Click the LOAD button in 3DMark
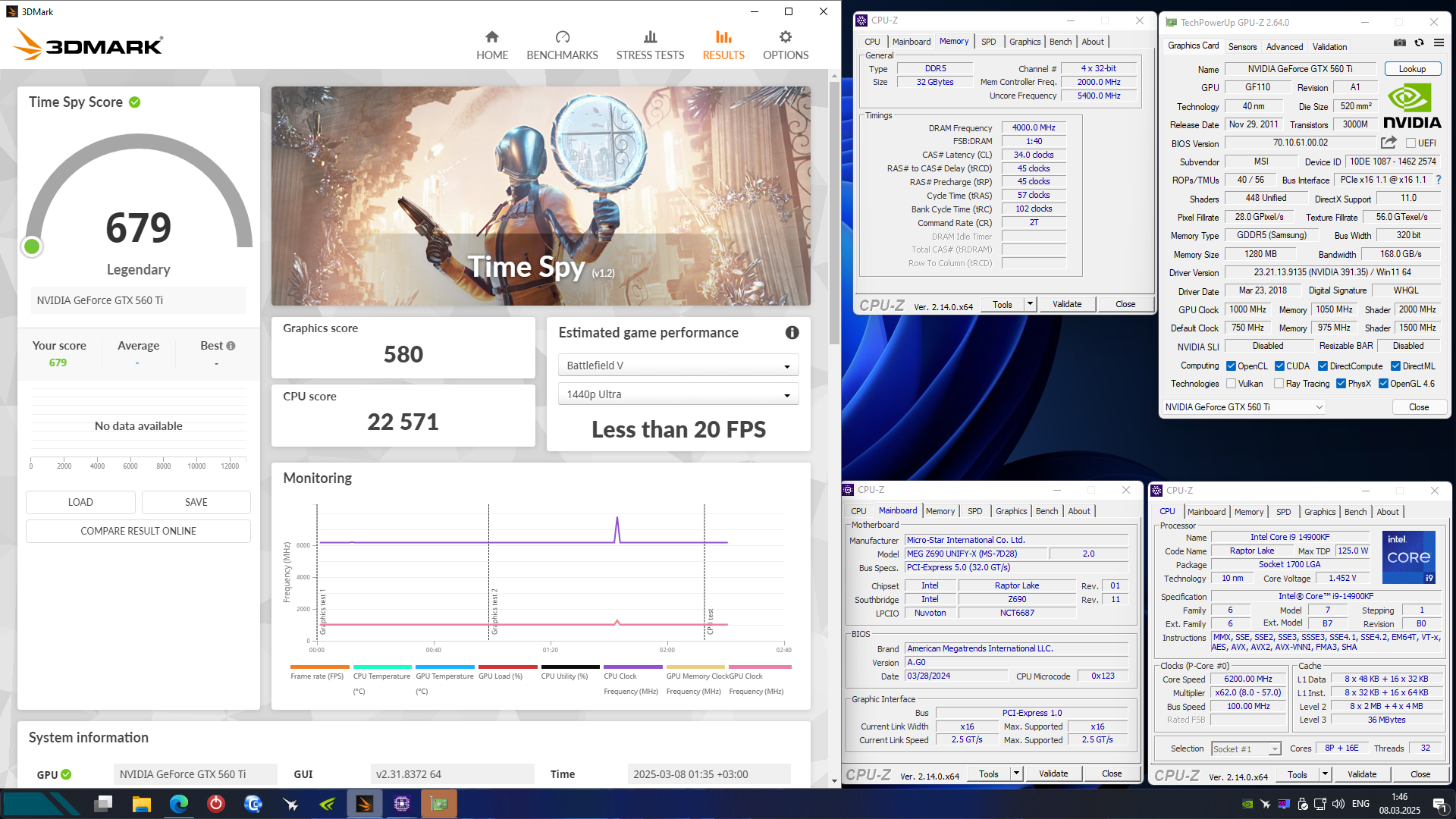 [80, 502]
